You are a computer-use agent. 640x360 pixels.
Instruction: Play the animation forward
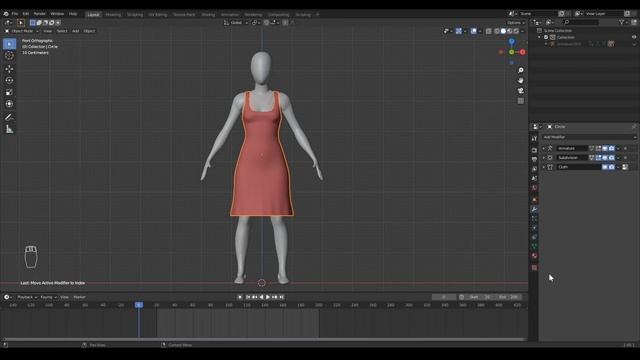pos(268,297)
